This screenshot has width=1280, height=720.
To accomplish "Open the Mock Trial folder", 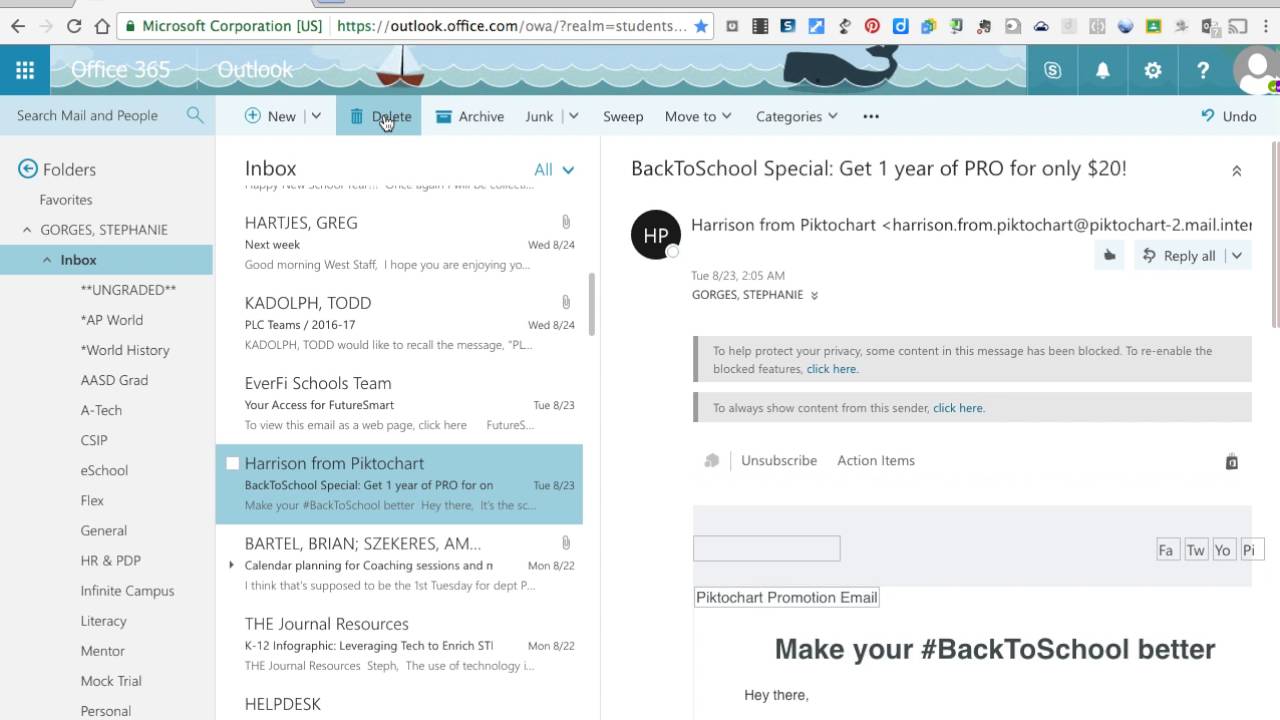I will (x=110, y=681).
